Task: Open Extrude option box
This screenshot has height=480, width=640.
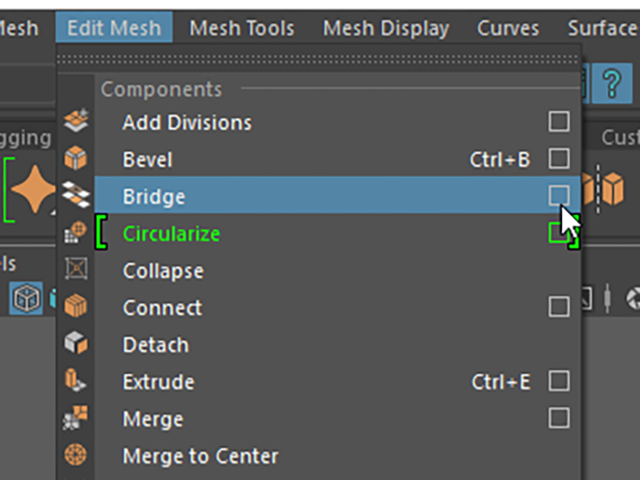Action: pos(559,381)
